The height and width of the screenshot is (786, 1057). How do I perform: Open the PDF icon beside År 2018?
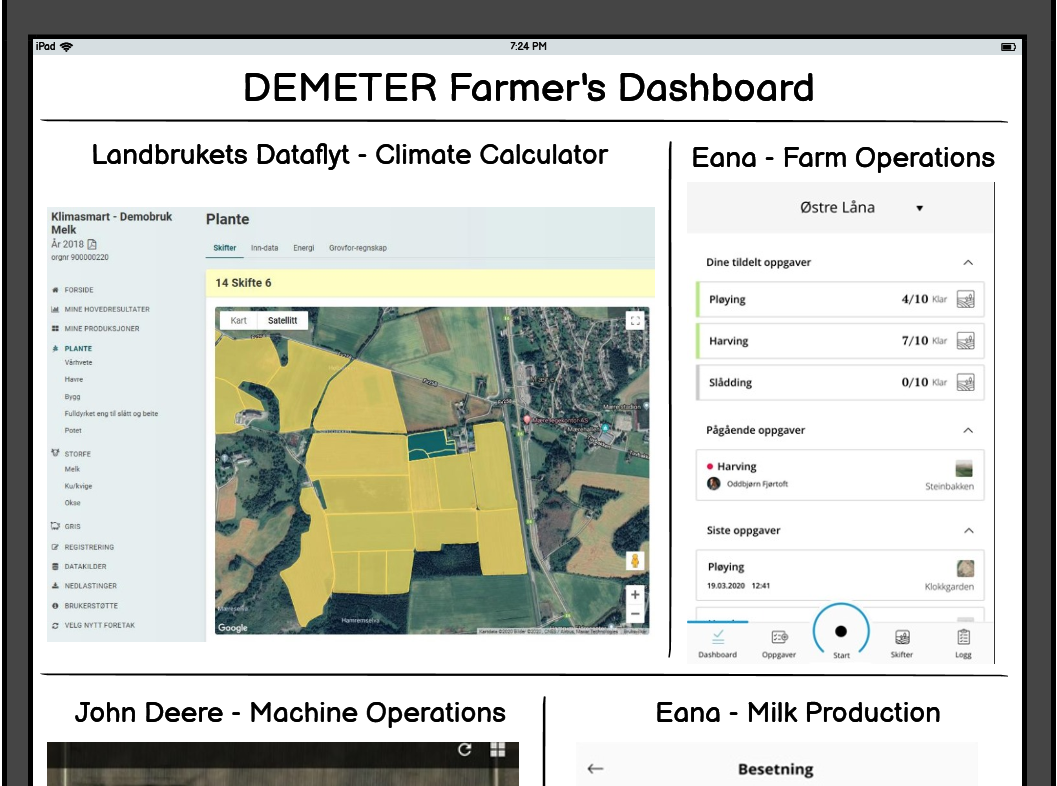[x=92, y=244]
